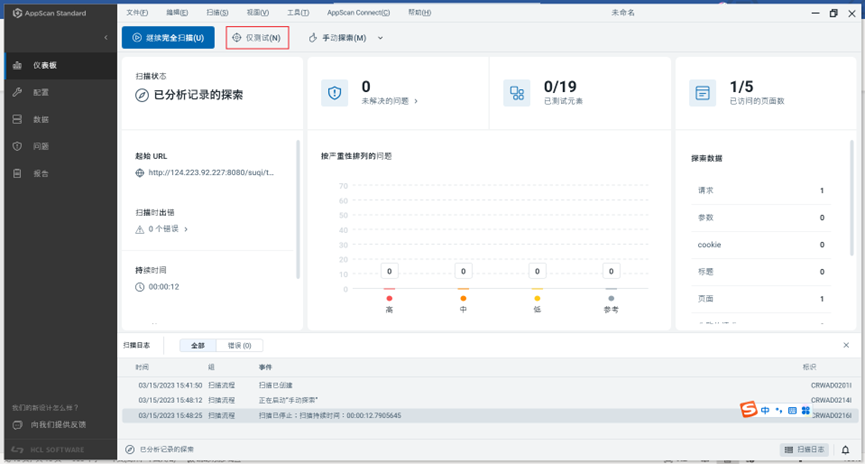
Task: Click the AppScan Standard logo icon
Action: point(17,13)
